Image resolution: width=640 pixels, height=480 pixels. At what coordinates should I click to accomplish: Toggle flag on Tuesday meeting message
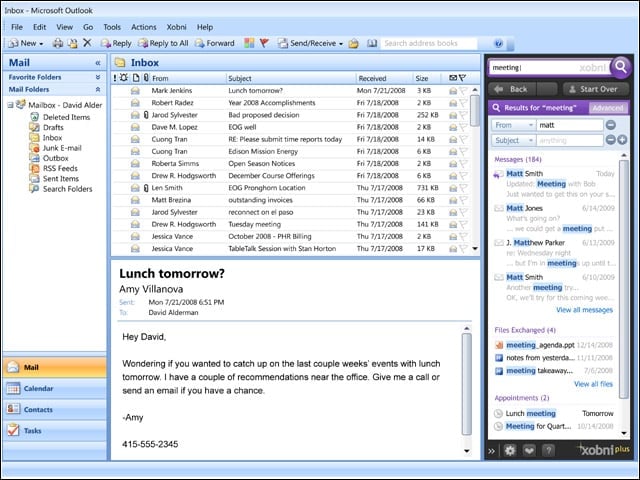(463, 224)
